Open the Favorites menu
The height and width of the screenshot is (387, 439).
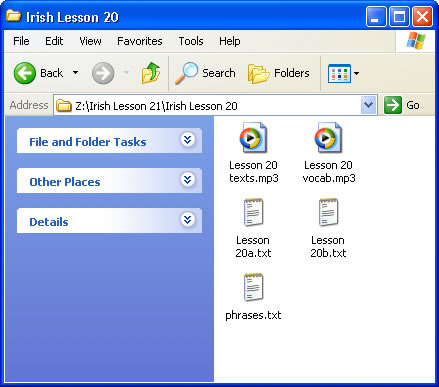[x=140, y=41]
